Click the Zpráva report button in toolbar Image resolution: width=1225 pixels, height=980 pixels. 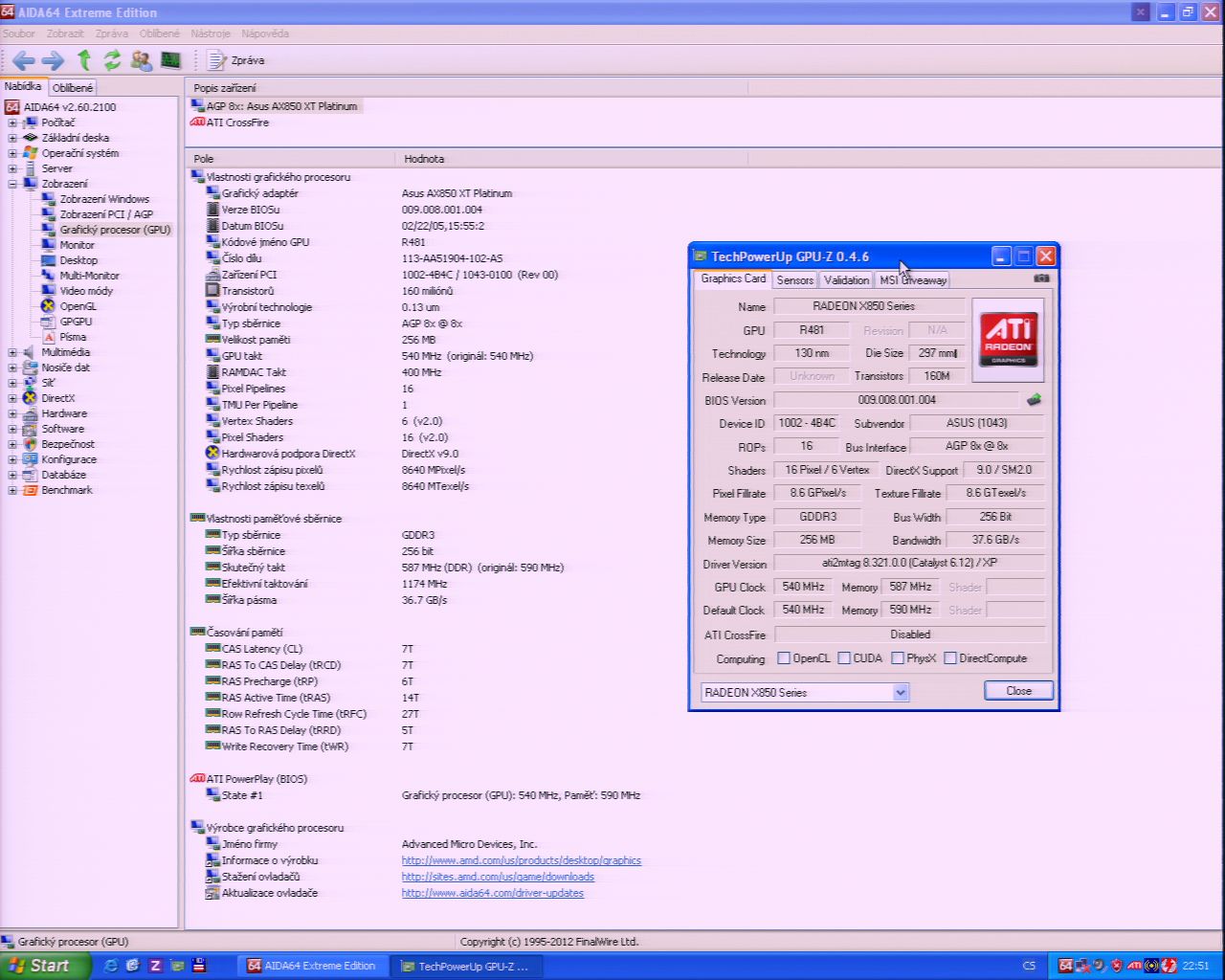pos(236,60)
